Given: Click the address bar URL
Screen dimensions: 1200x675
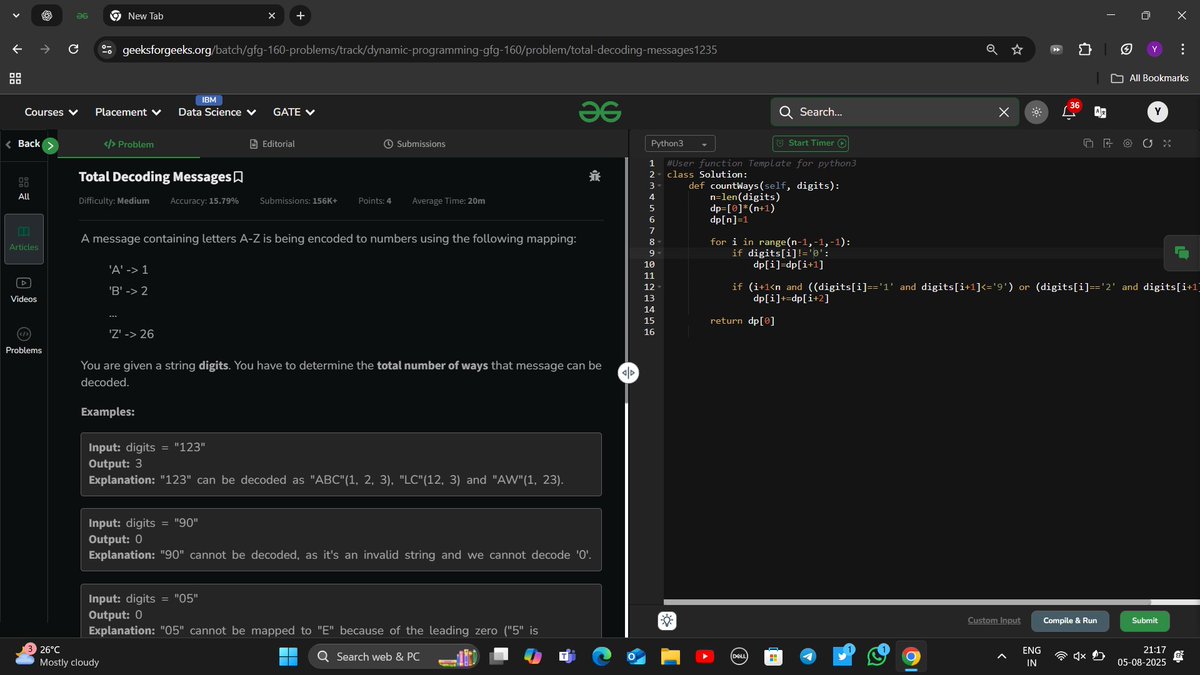Looking at the screenshot, I should coord(420,49).
